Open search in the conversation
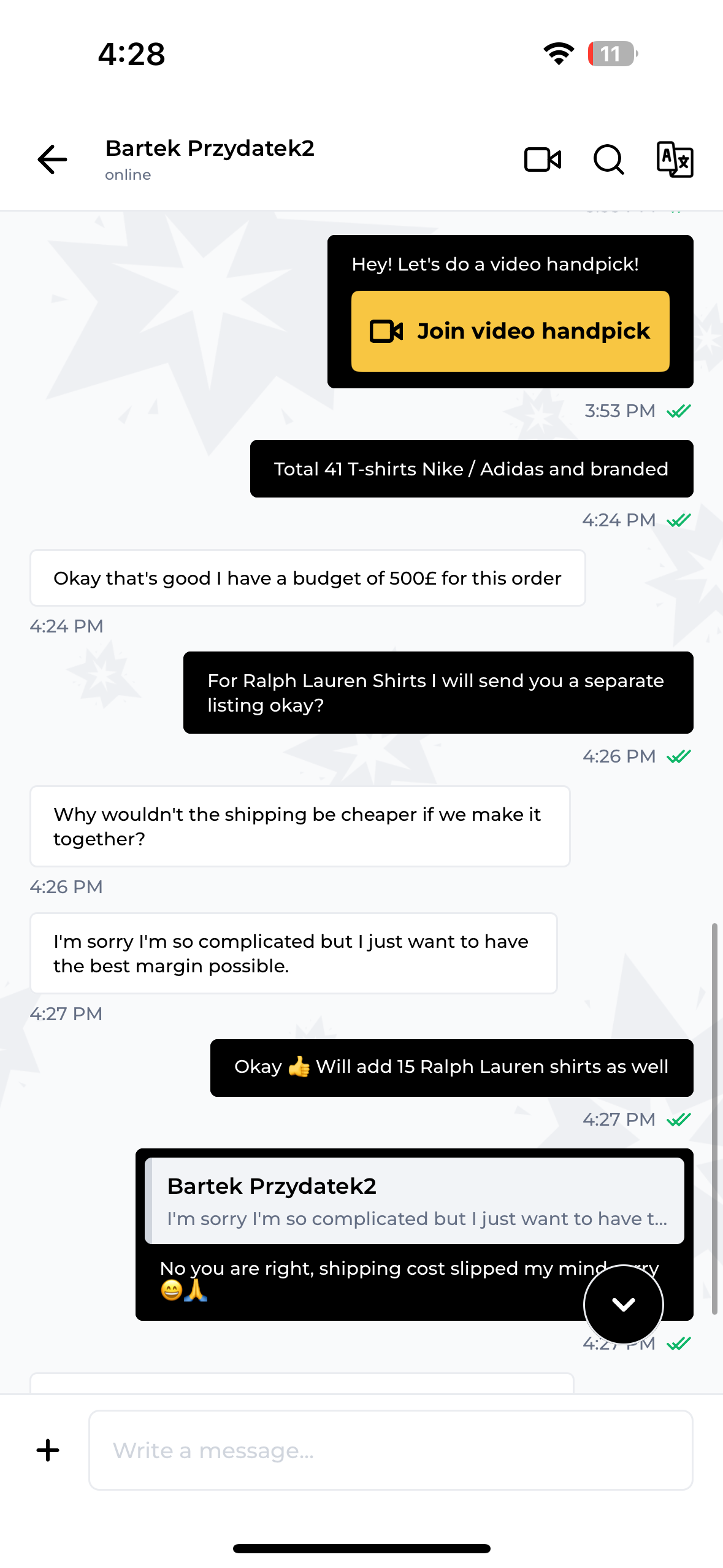Viewport: 723px width, 1568px height. pos(609,159)
